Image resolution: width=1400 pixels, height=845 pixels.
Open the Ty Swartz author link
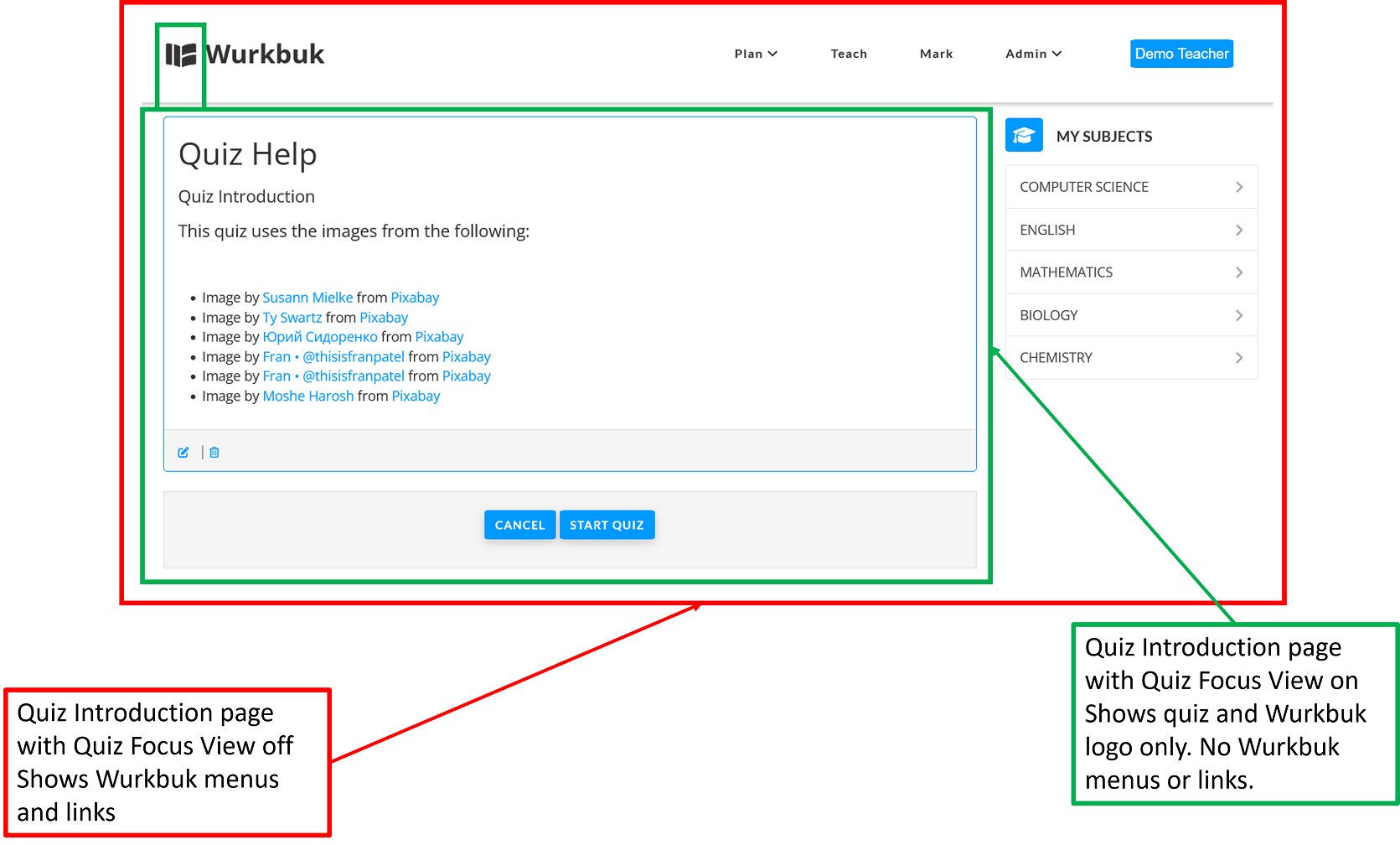pos(292,318)
